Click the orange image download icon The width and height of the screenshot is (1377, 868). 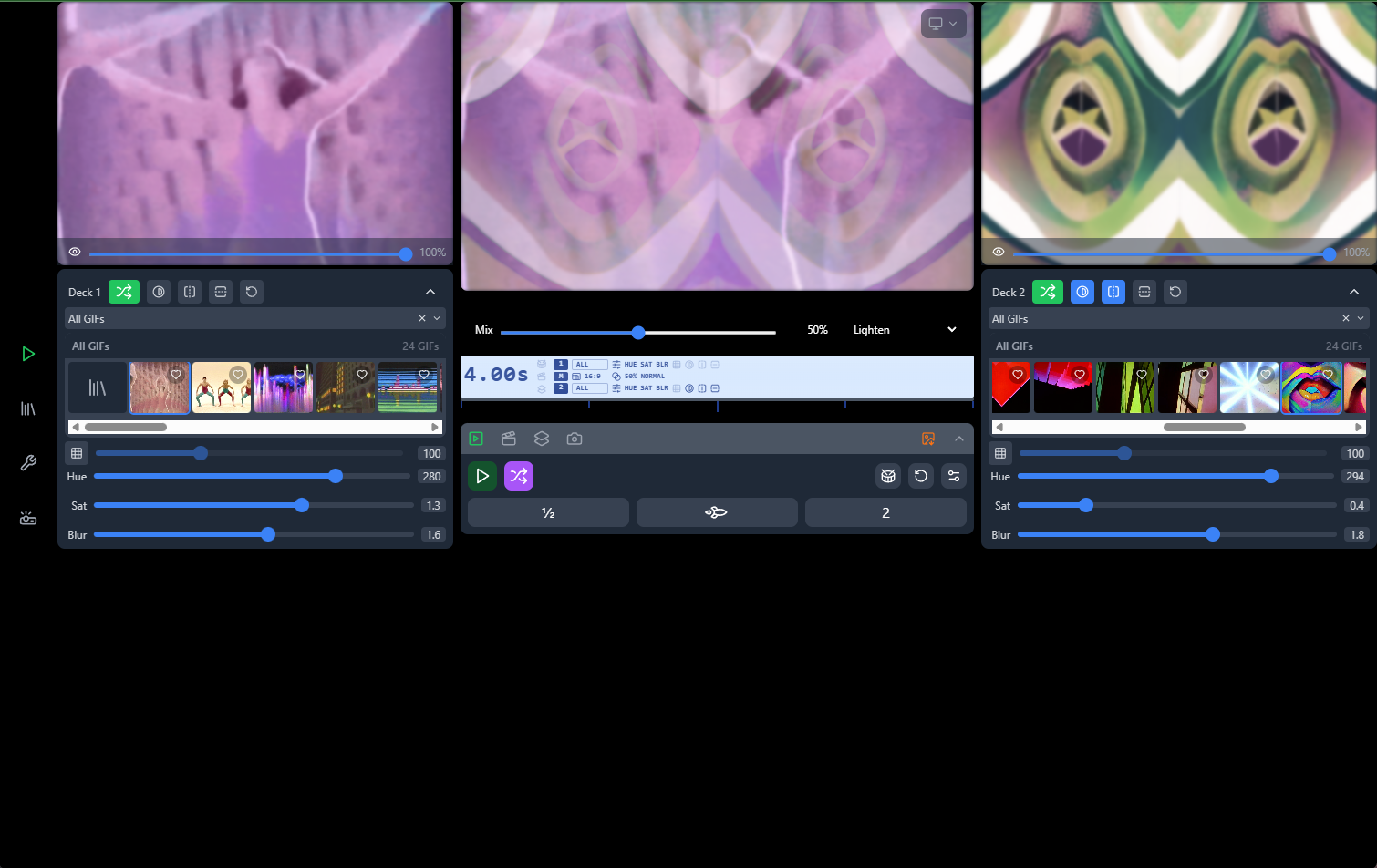coord(928,439)
